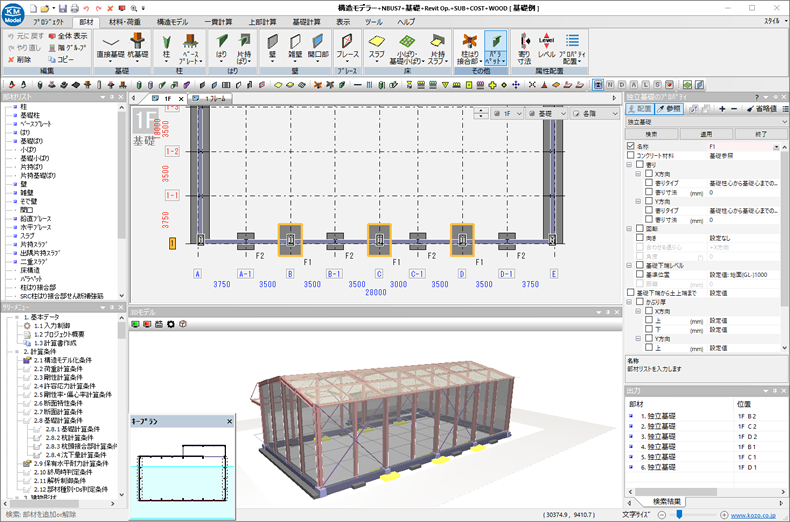Click the settings gear in 3Dモデル toolbar

171,324
